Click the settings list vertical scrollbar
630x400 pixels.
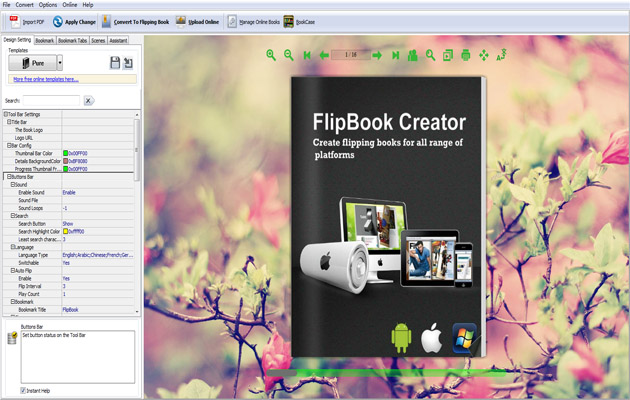click(137, 213)
